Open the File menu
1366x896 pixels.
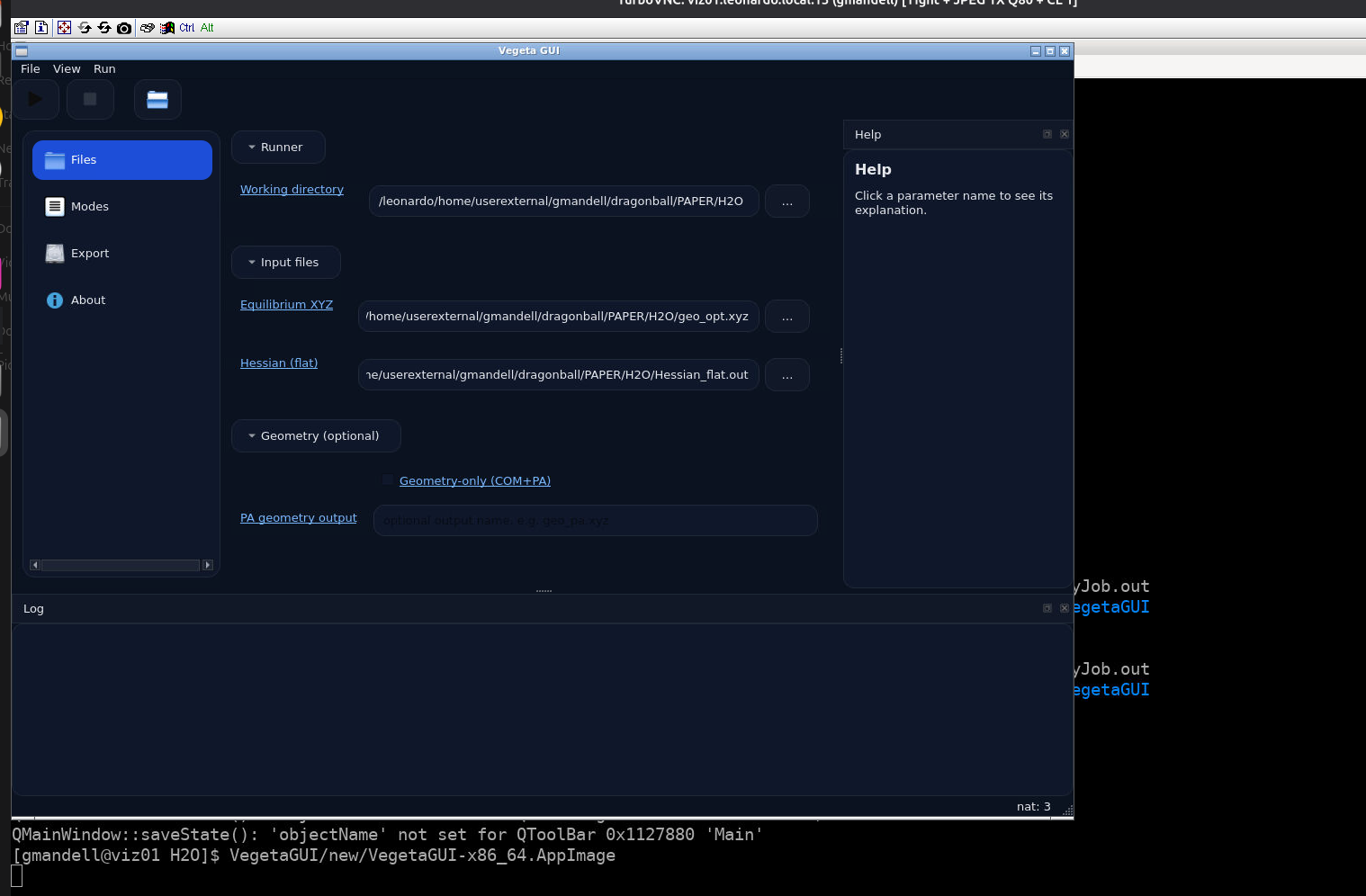point(31,69)
